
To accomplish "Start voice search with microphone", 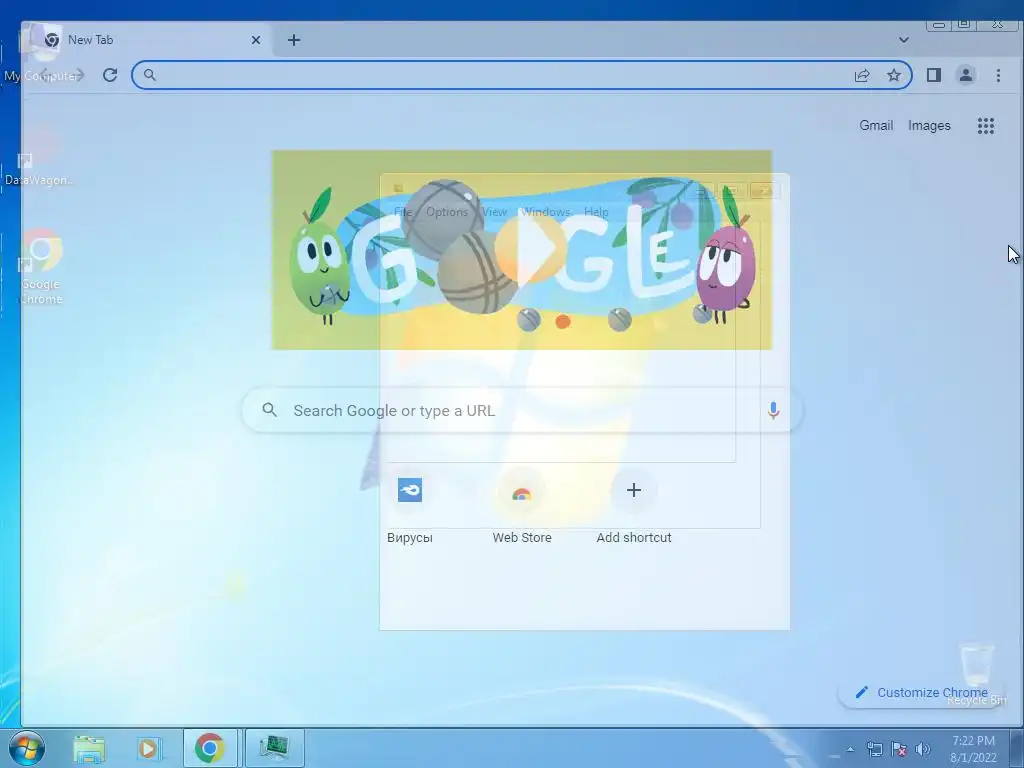I will tap(773, 410).
